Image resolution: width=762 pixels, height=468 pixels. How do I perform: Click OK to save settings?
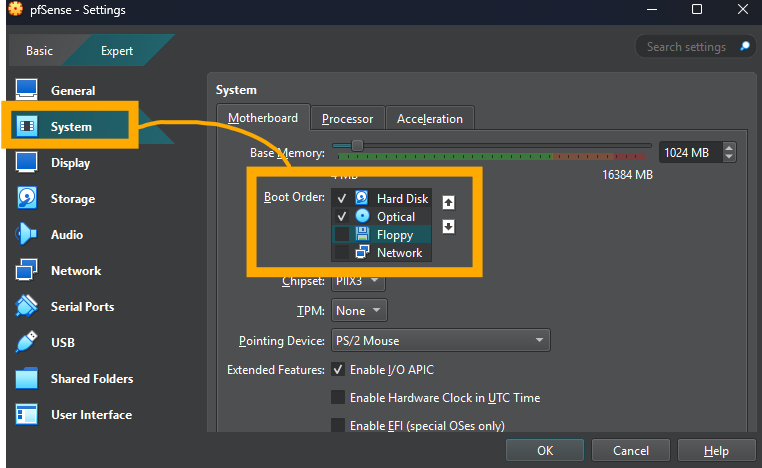(x=545, y=451)
